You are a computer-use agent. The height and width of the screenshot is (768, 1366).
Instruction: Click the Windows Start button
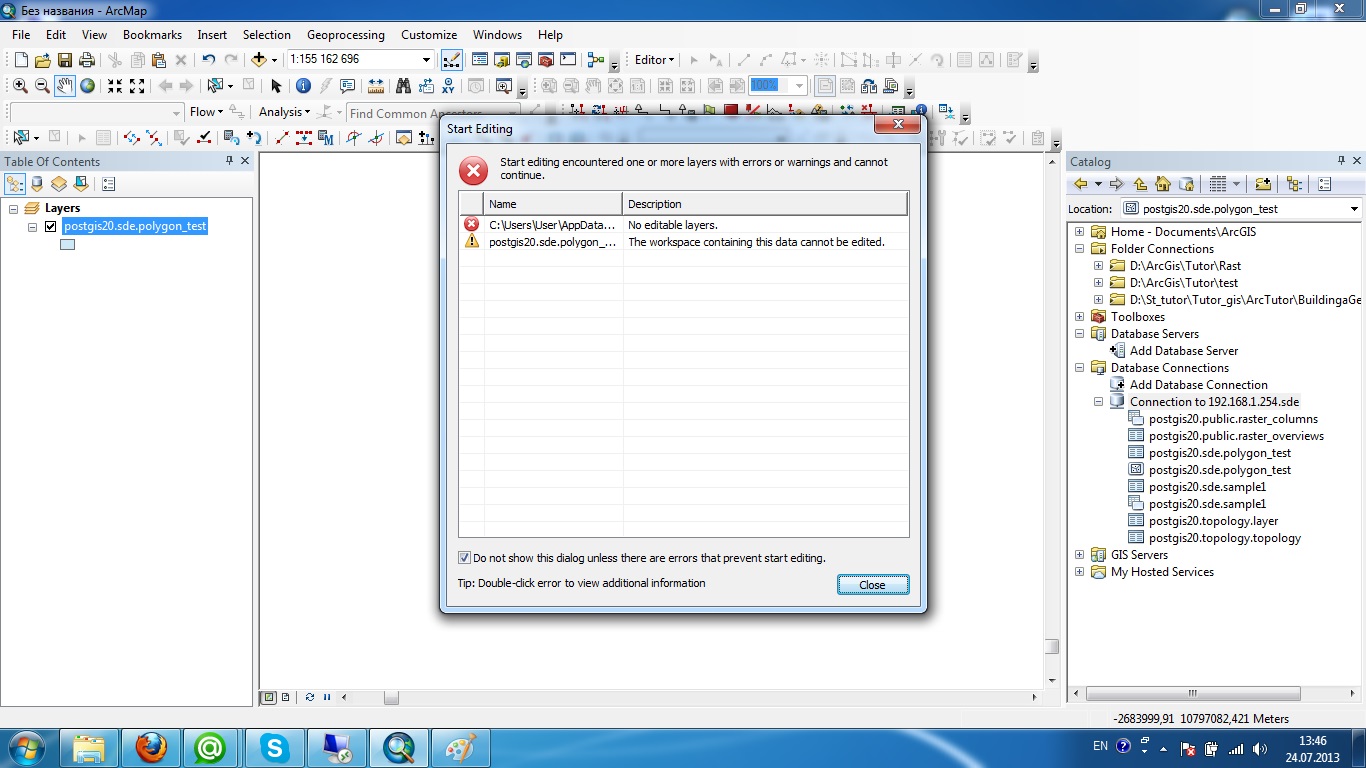25,747
